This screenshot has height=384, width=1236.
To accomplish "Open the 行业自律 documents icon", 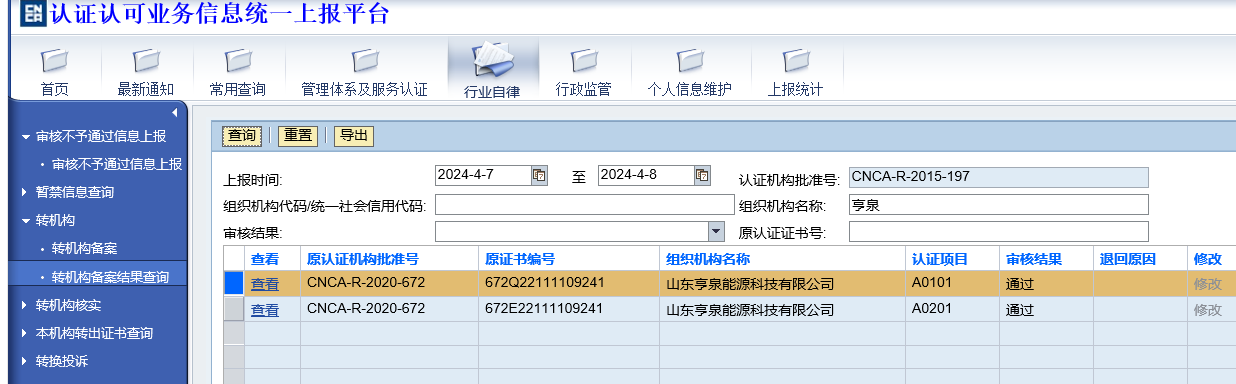I will (492, 61).
